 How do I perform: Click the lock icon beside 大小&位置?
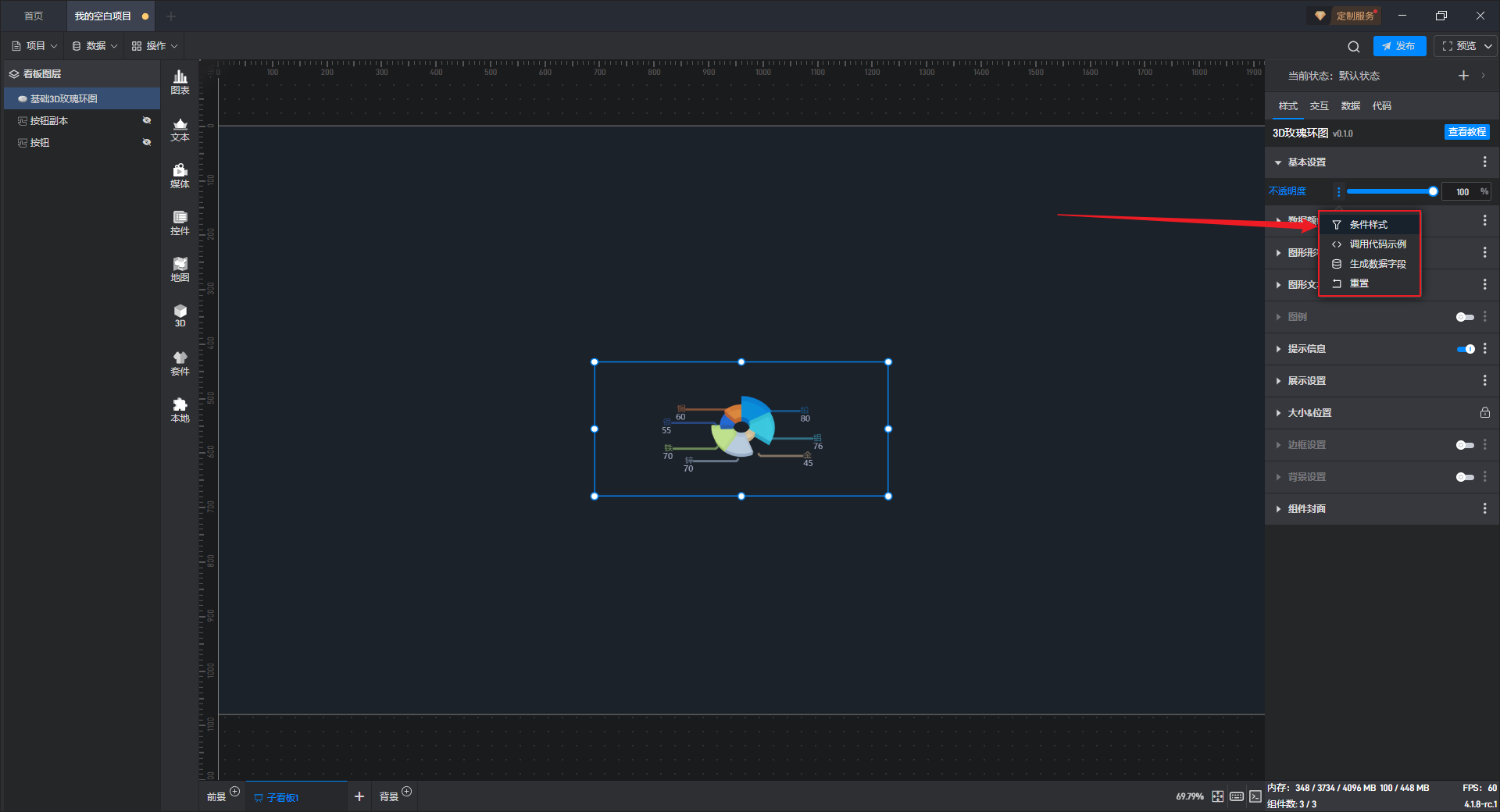[x=1484, y=413]
